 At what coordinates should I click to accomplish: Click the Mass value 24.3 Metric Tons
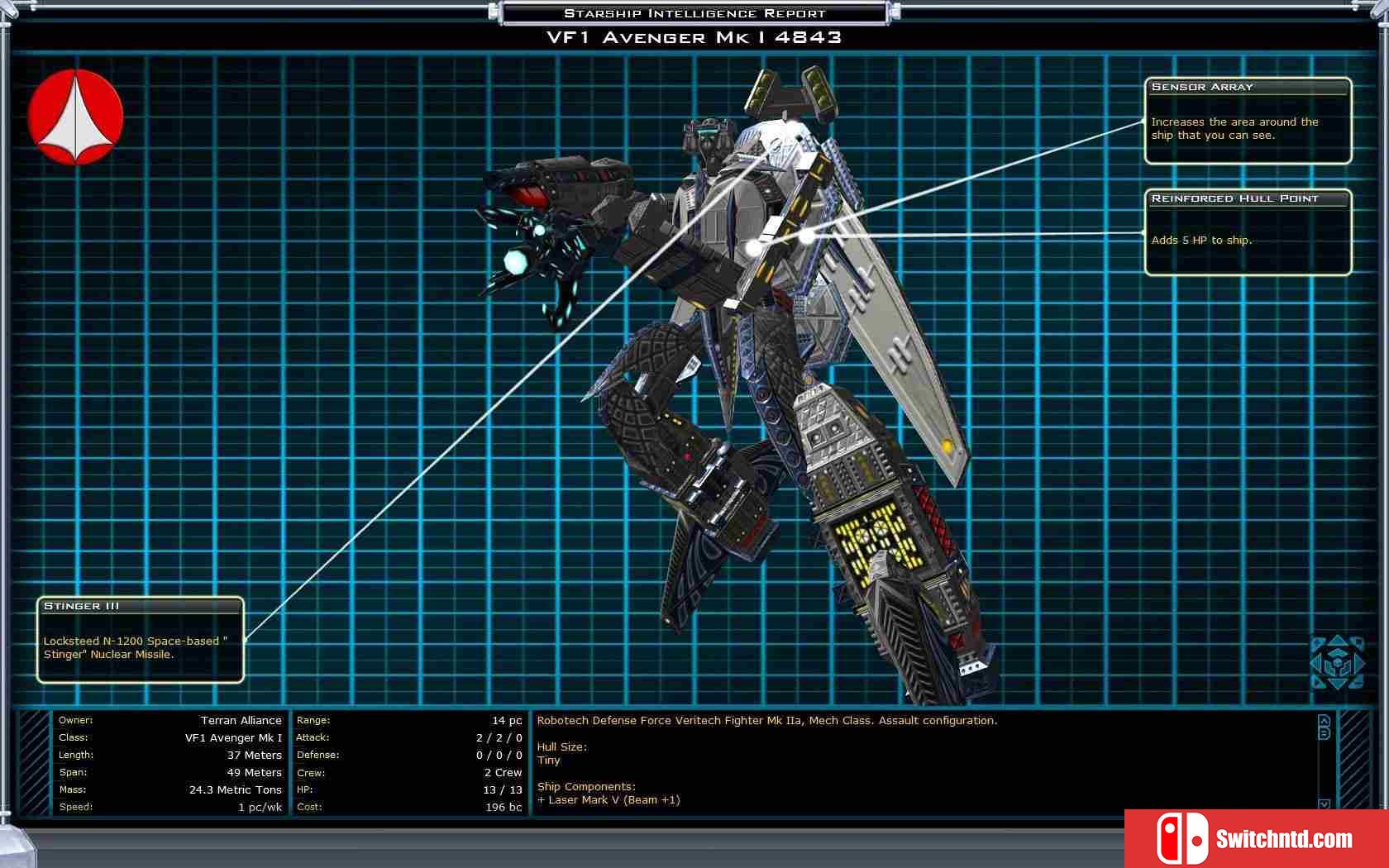[236, 790]
